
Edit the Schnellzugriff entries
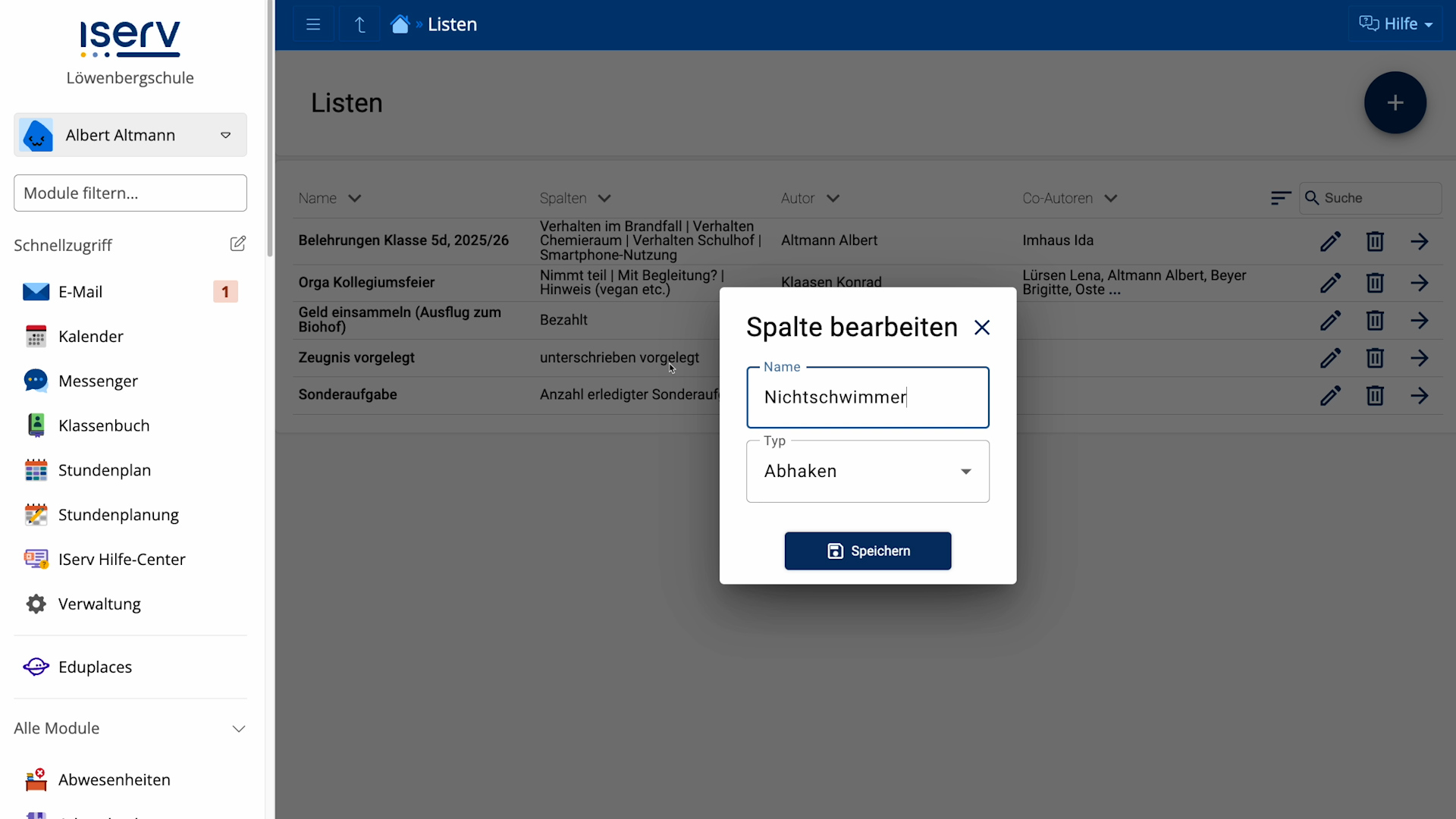(238, 244)
